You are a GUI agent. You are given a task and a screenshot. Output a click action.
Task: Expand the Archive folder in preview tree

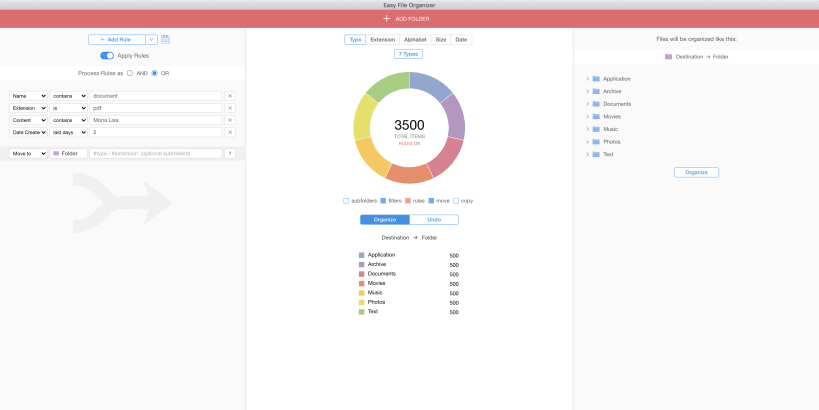pos(587,91)
